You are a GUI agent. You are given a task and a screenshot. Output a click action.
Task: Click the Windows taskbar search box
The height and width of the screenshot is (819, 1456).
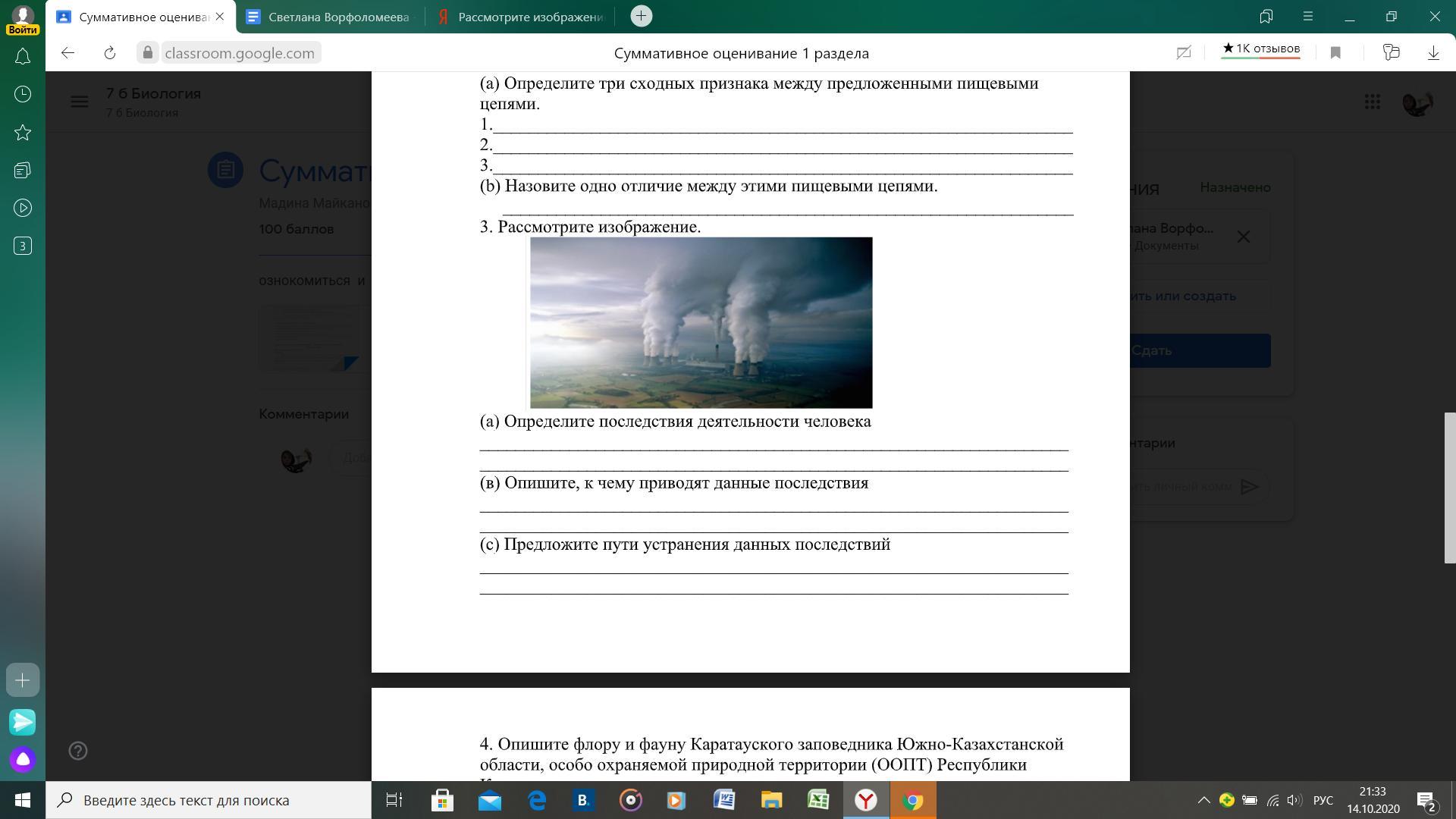pyautogui.click(x=209, y=800)
